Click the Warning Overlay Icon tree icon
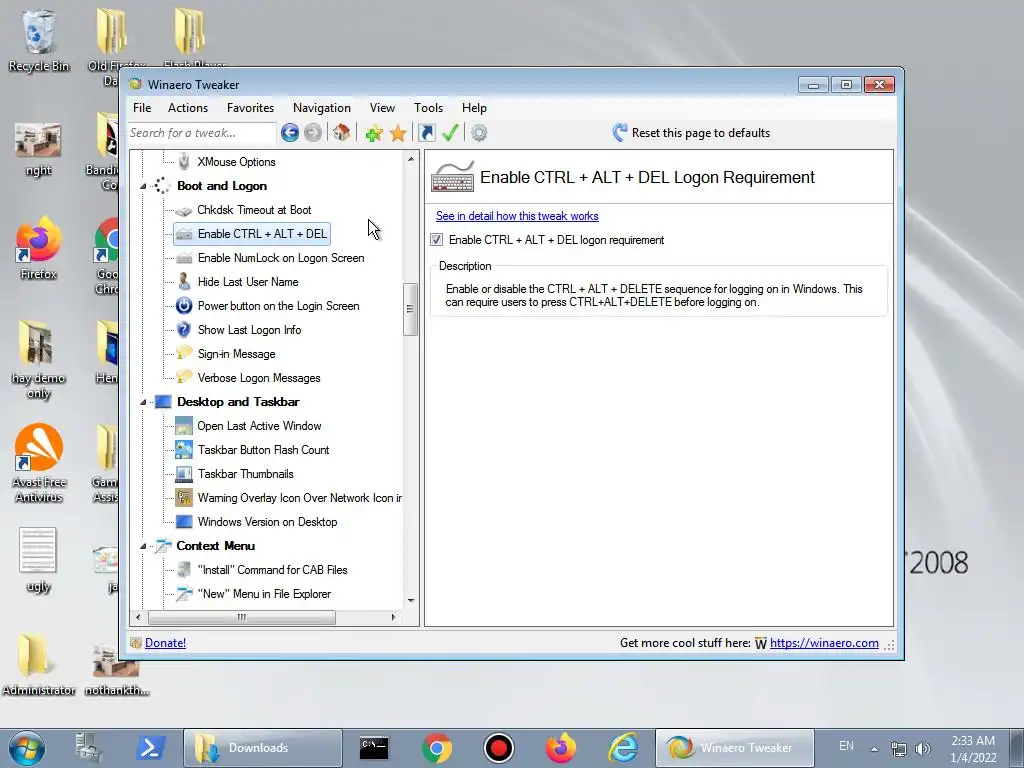Viewport: 1024px width, 768px height. 184,498
